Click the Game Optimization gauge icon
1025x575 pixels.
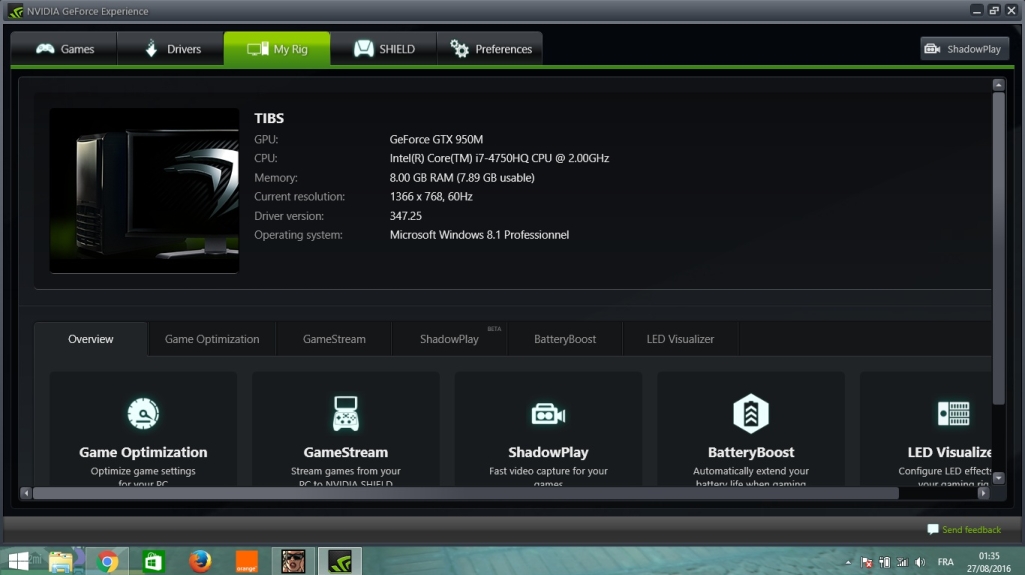coord(143,413)
